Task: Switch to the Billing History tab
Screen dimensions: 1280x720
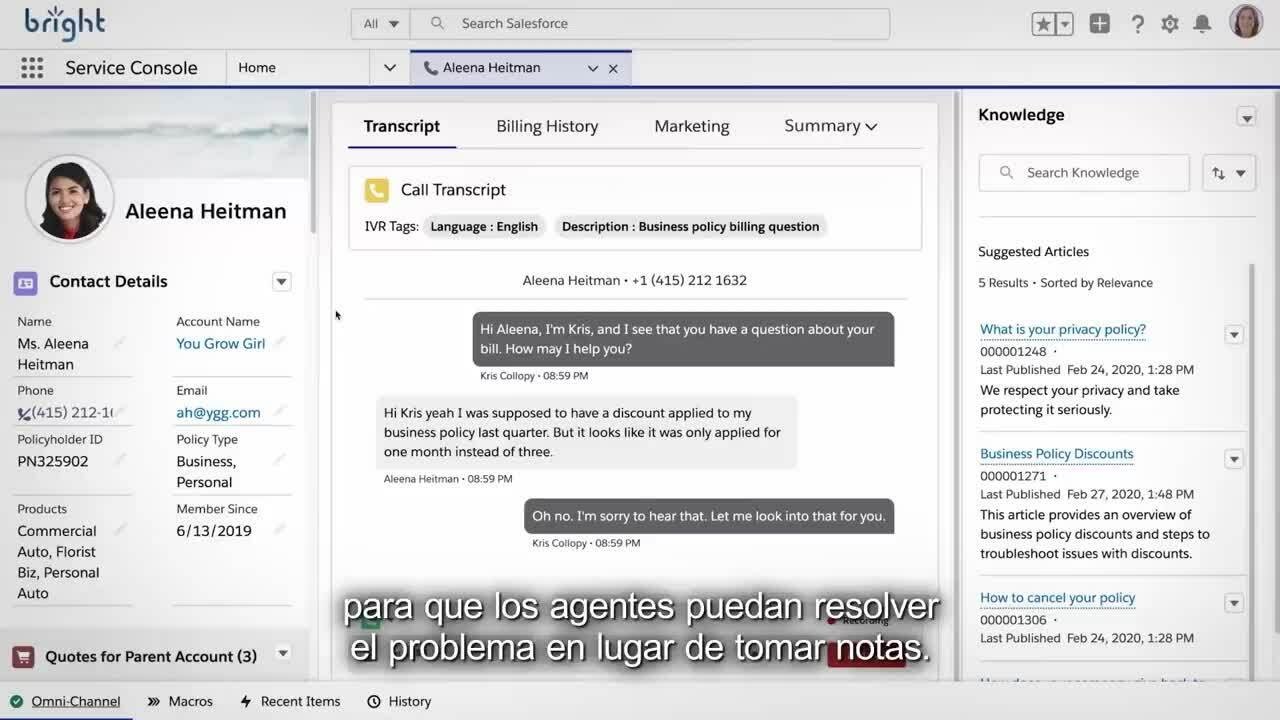Action: pyautogui.click(x=547, y=126)
